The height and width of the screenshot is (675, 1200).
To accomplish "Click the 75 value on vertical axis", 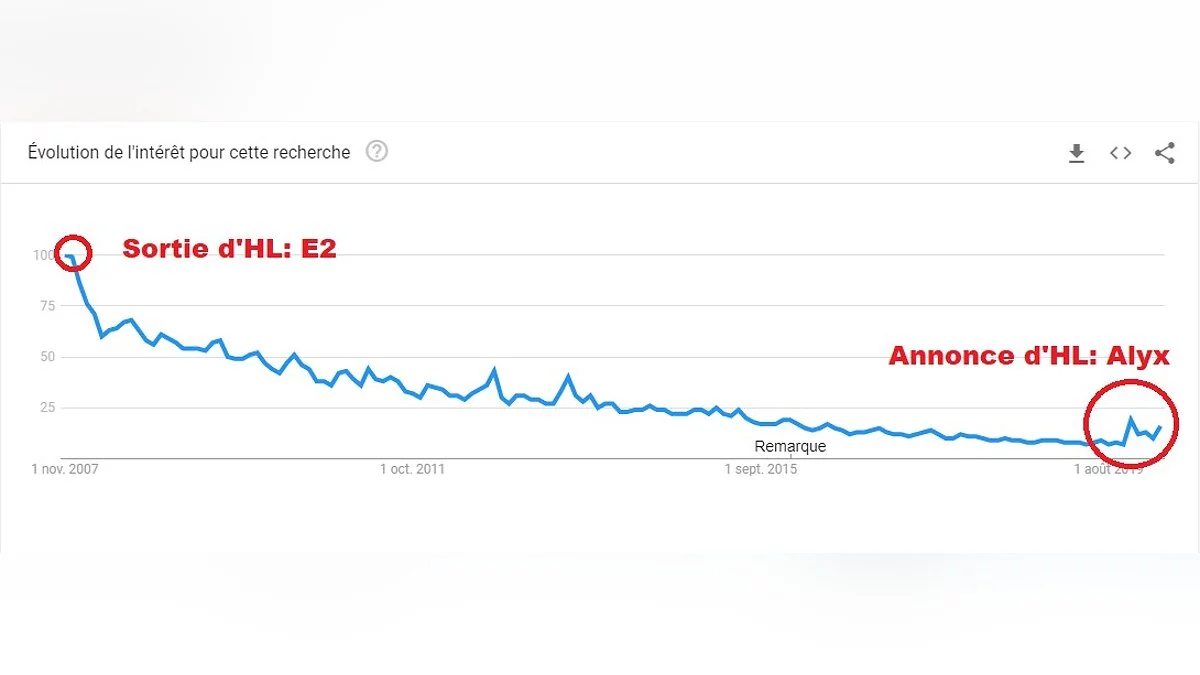I will pos(46,306).
